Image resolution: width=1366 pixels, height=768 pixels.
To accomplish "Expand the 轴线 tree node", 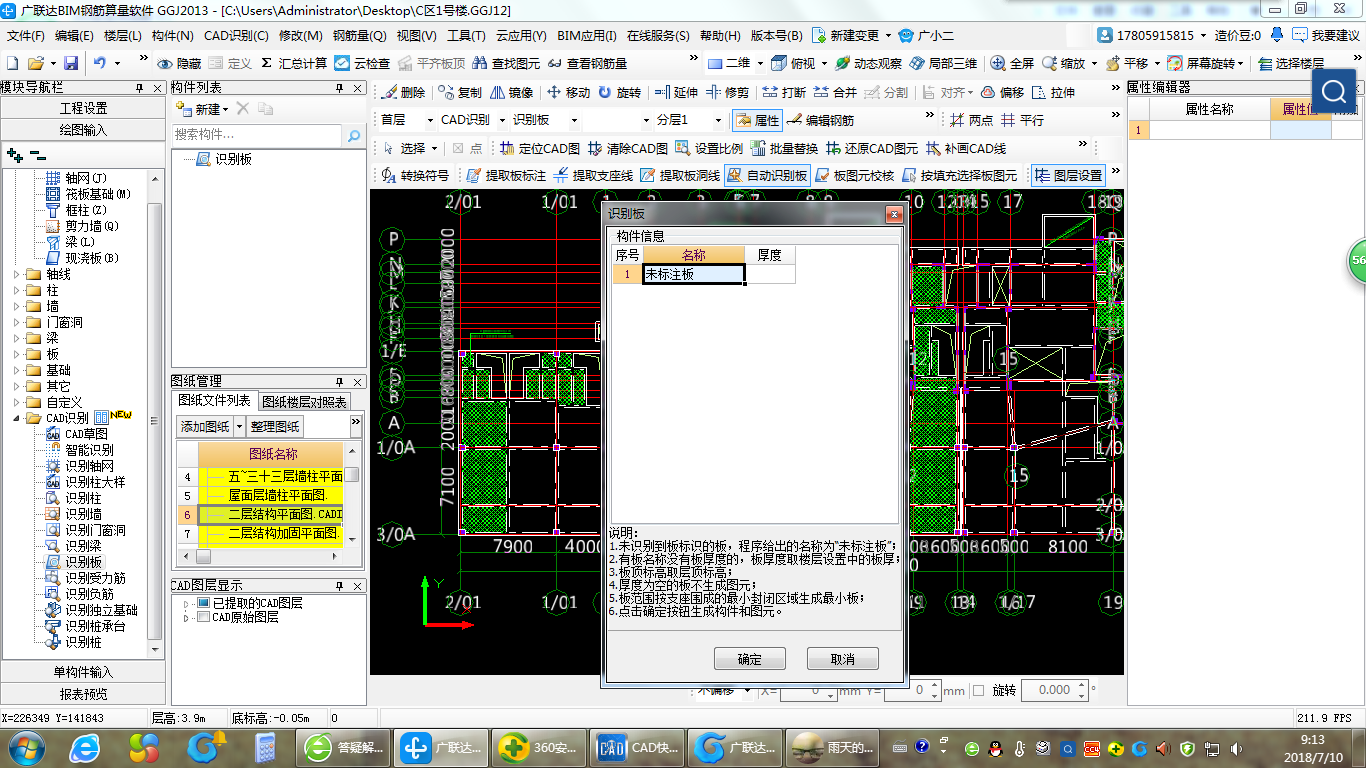I will tap(17, 274).
